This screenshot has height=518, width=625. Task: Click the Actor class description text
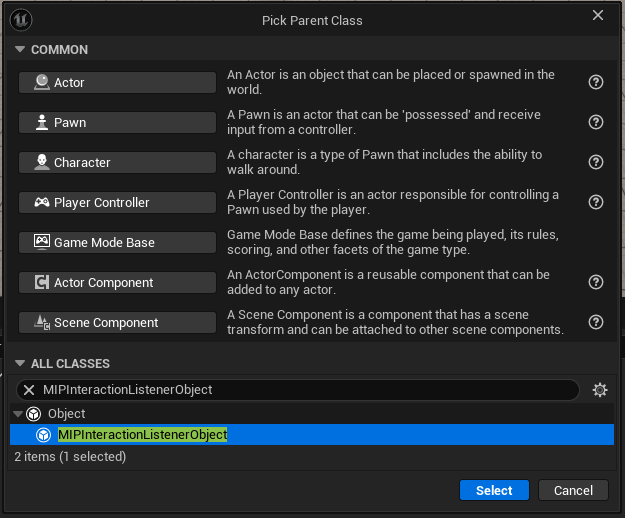pyautogui.click(x=391, y=82)
